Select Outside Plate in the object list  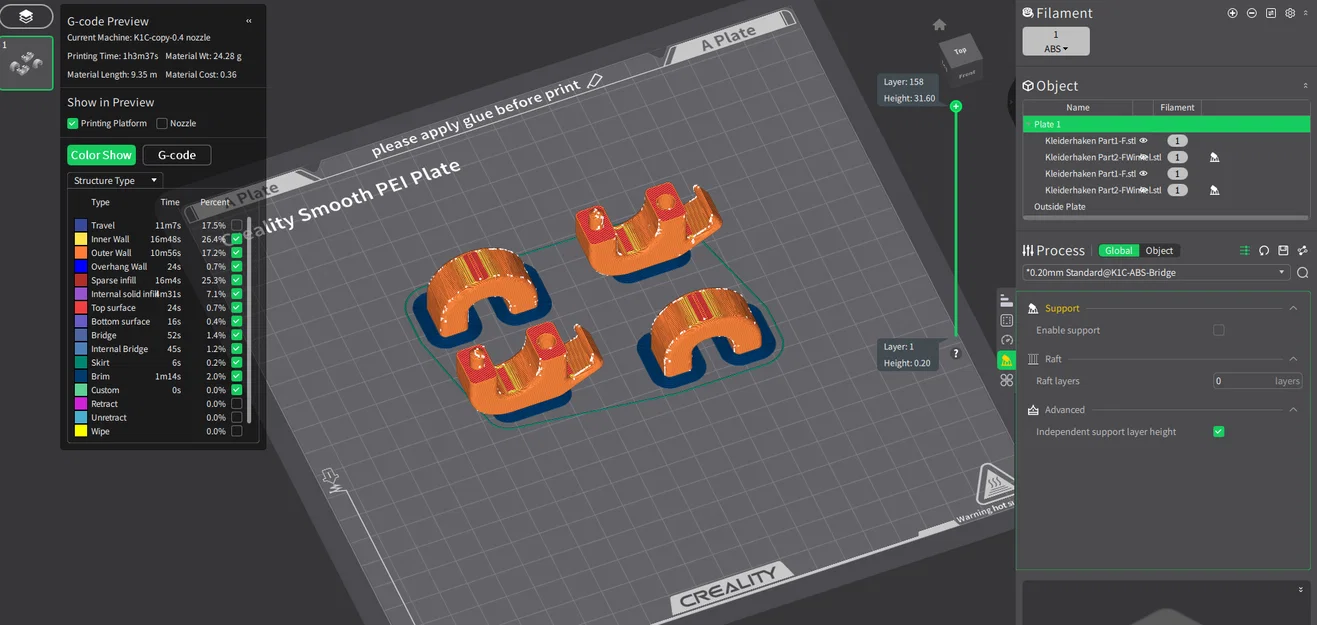pyautogui.click(x=1060, y=207)
